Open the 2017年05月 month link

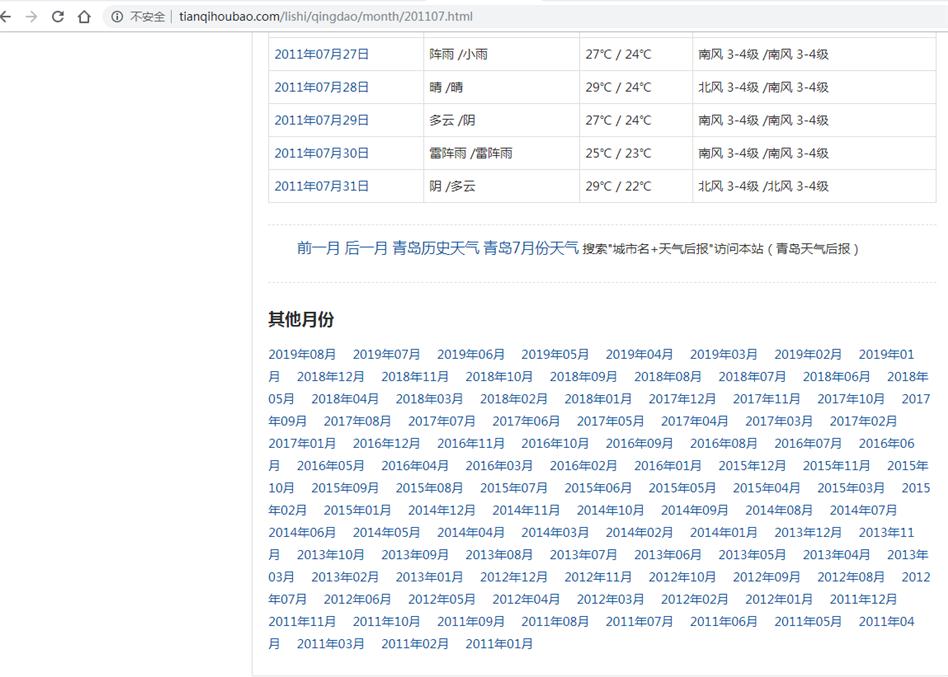[611, 421]
